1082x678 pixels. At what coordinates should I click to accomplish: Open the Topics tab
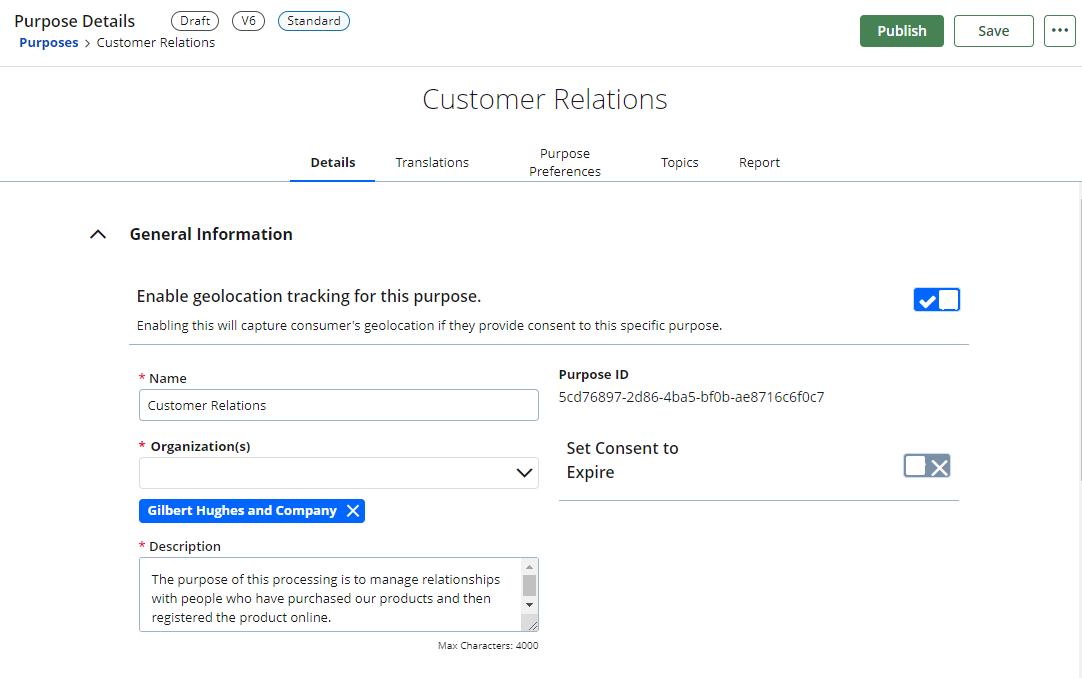pos(679,162)
